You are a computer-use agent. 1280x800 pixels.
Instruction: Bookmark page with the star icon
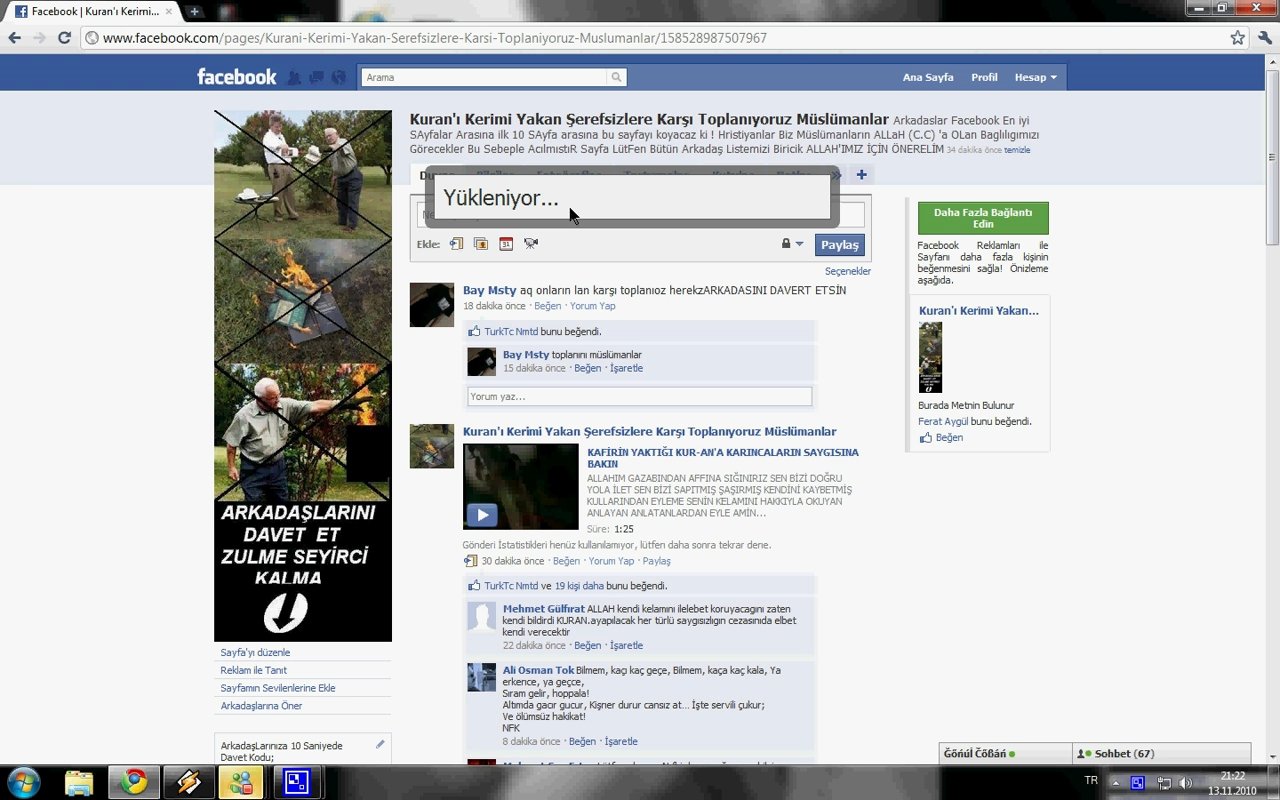[1237, 38]
